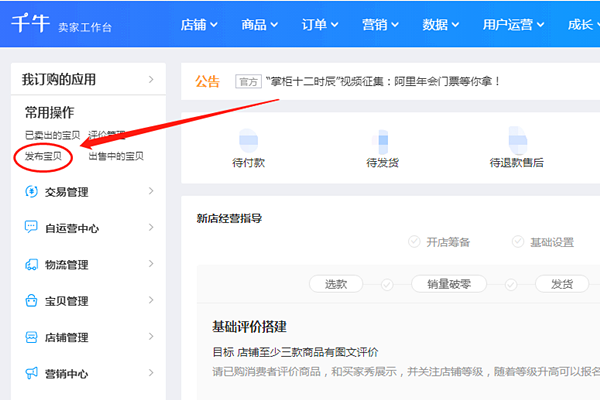This screenshot has width=600, height=400.
Task: Open the 交易管理 coin icon
Action: tap(31, 191)
